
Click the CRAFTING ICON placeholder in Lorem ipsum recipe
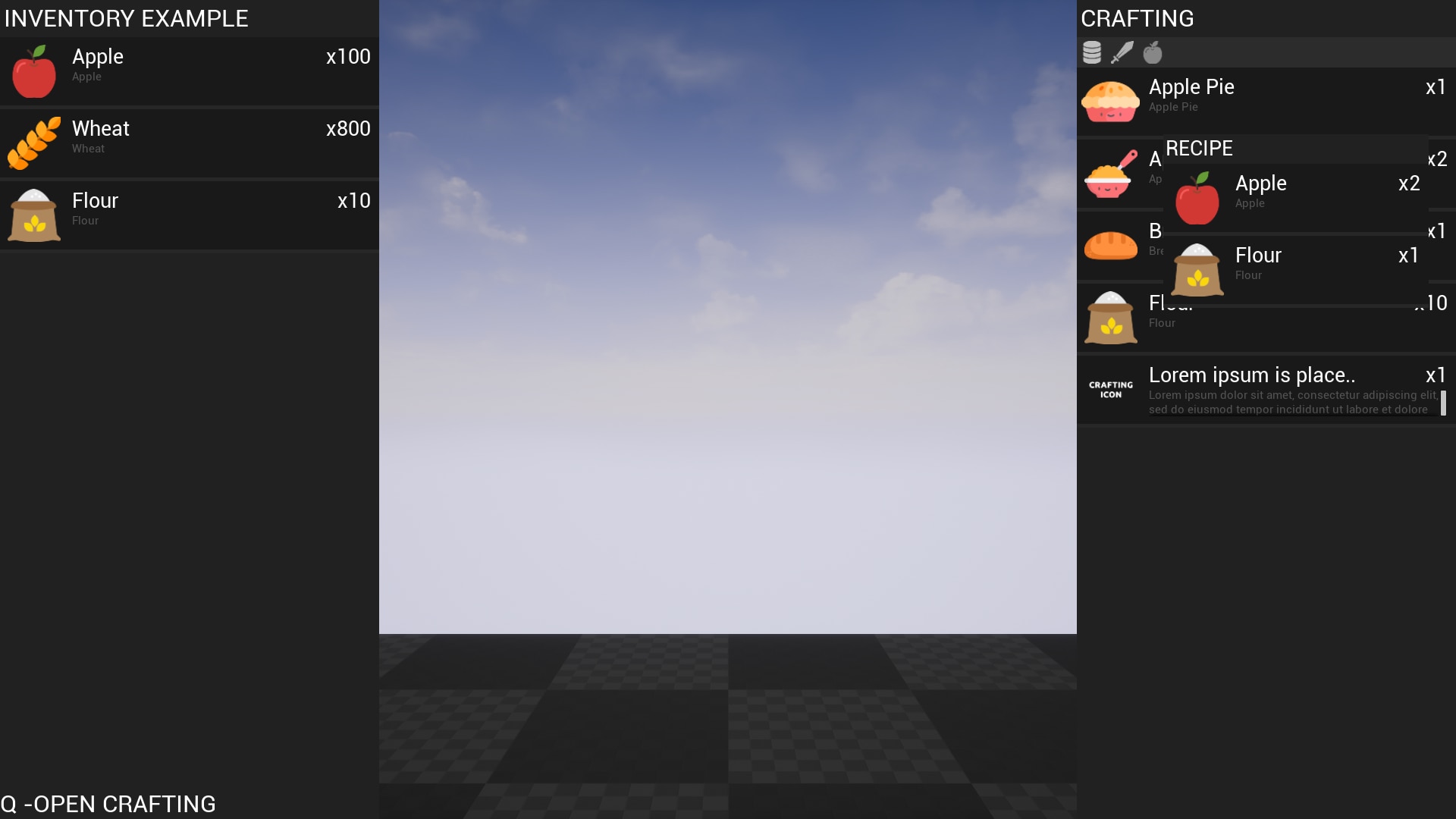[1111, 389]
